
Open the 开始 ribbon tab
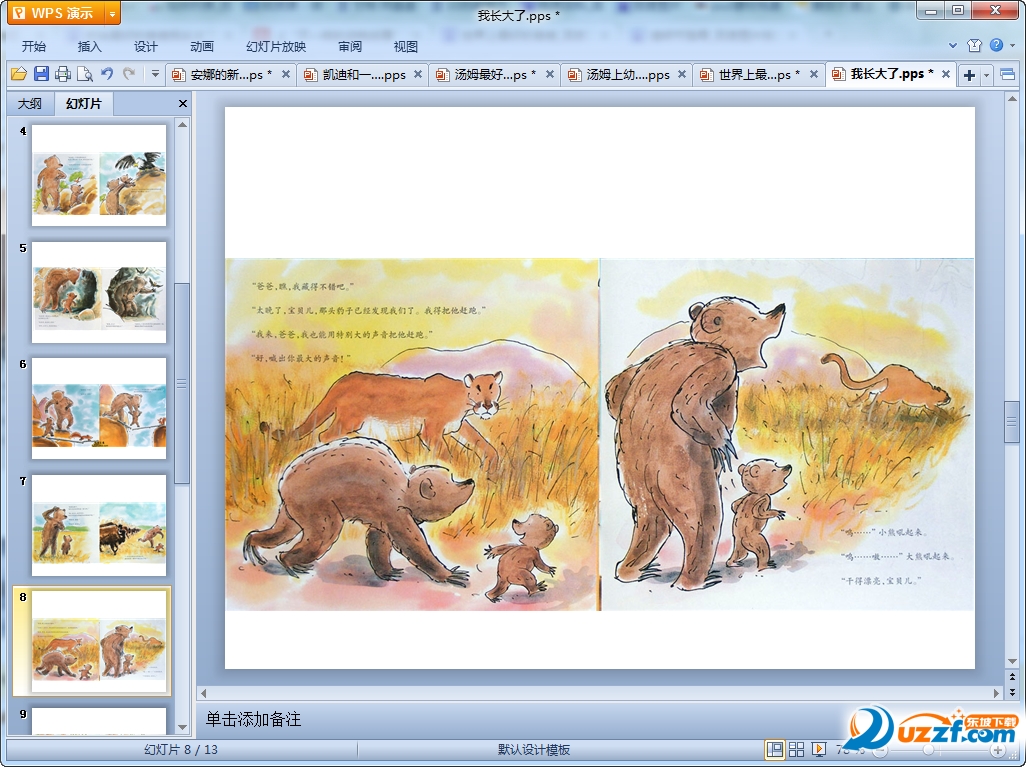point(33,46)
